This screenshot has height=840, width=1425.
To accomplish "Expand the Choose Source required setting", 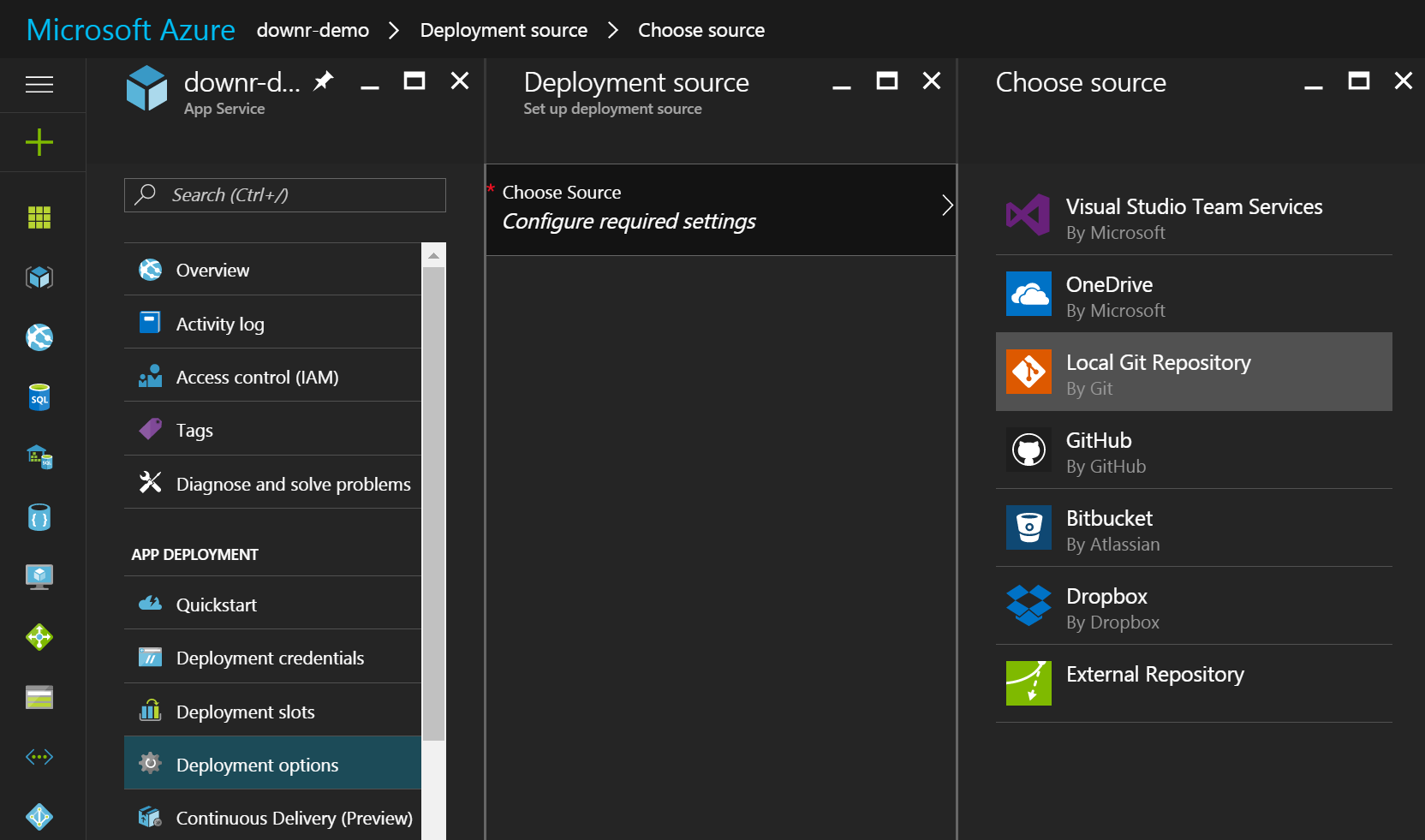I will point(721,210).
